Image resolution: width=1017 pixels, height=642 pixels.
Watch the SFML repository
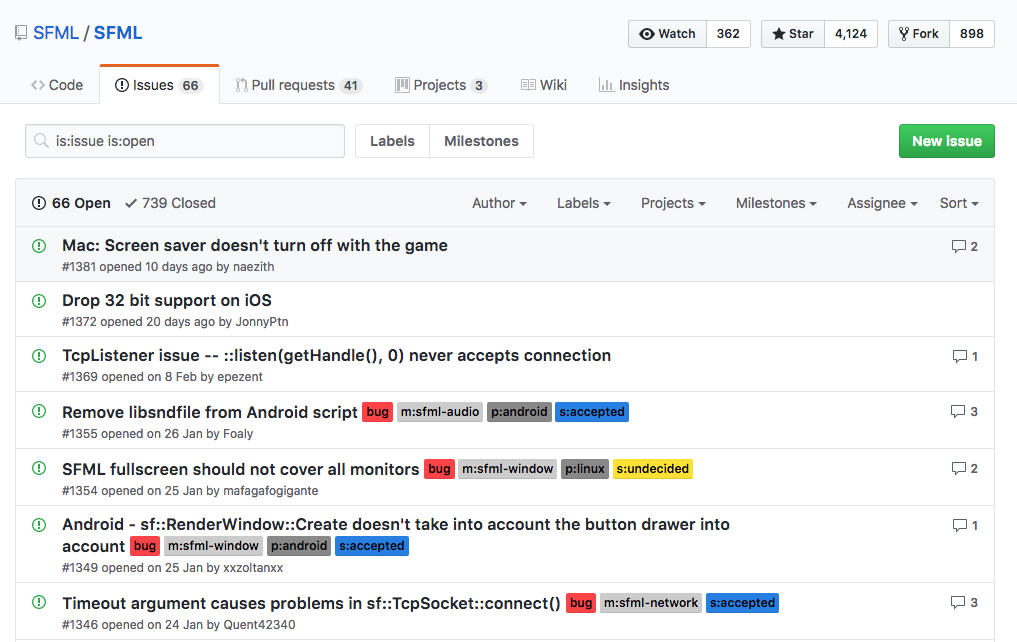[x=667, y=34]
